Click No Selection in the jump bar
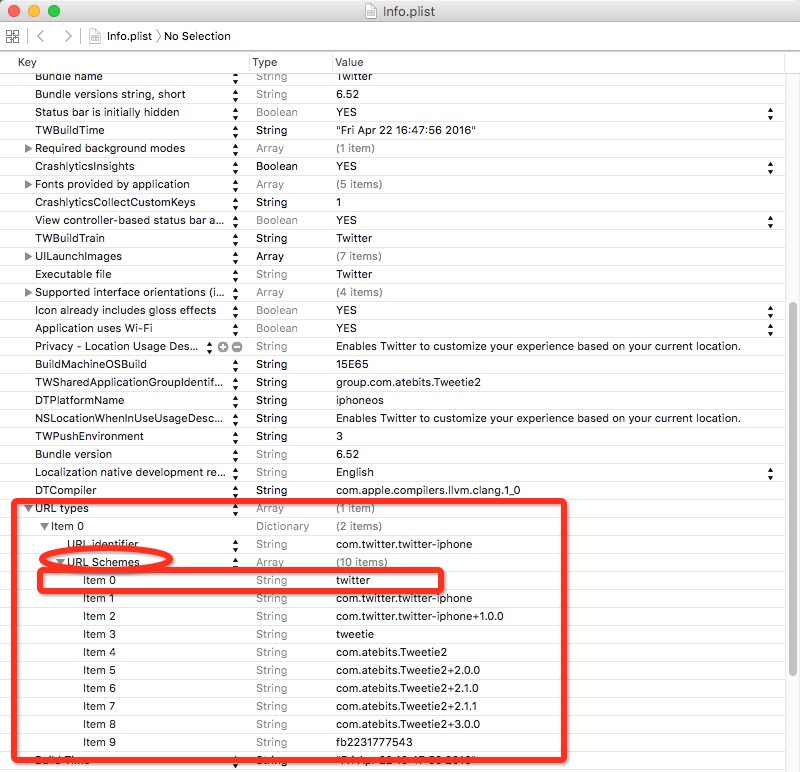This screenshot has width=800, height=772. point(197,36)
